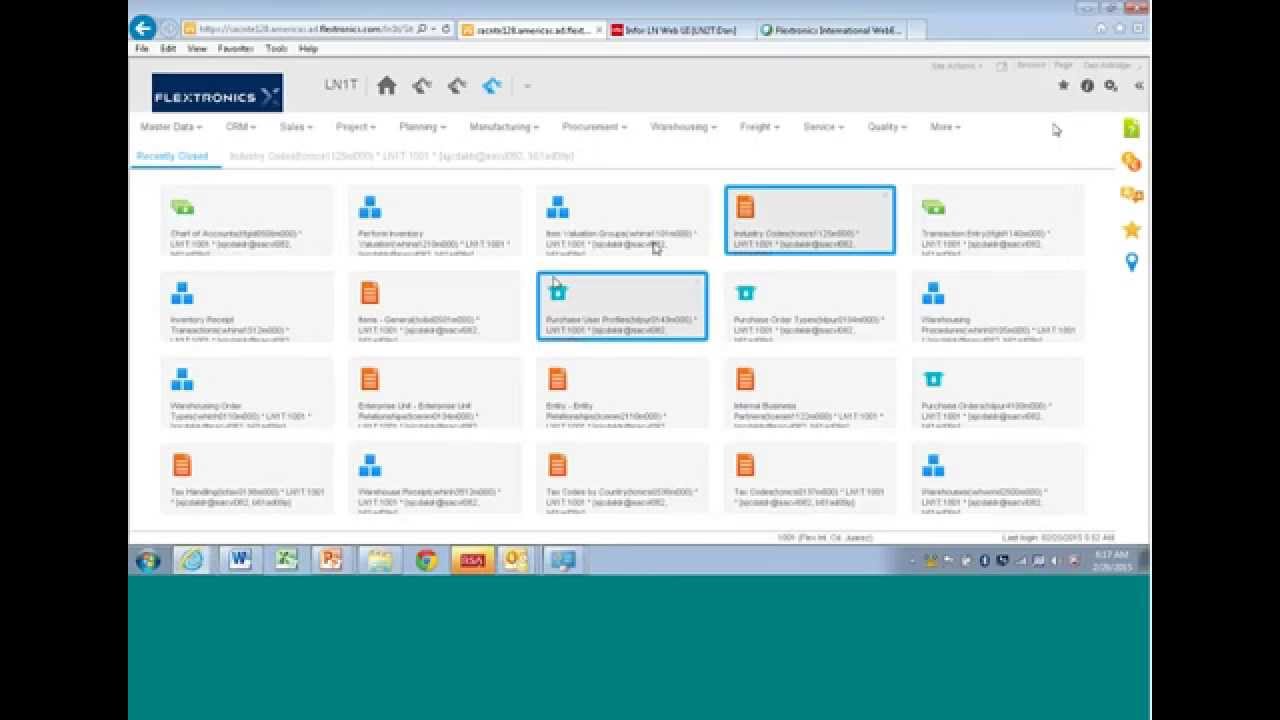Open Enterprise Unit Relationships tile
Image resolution: width=1280 pixels, height=720 pixels.
(x=434, y=392)
